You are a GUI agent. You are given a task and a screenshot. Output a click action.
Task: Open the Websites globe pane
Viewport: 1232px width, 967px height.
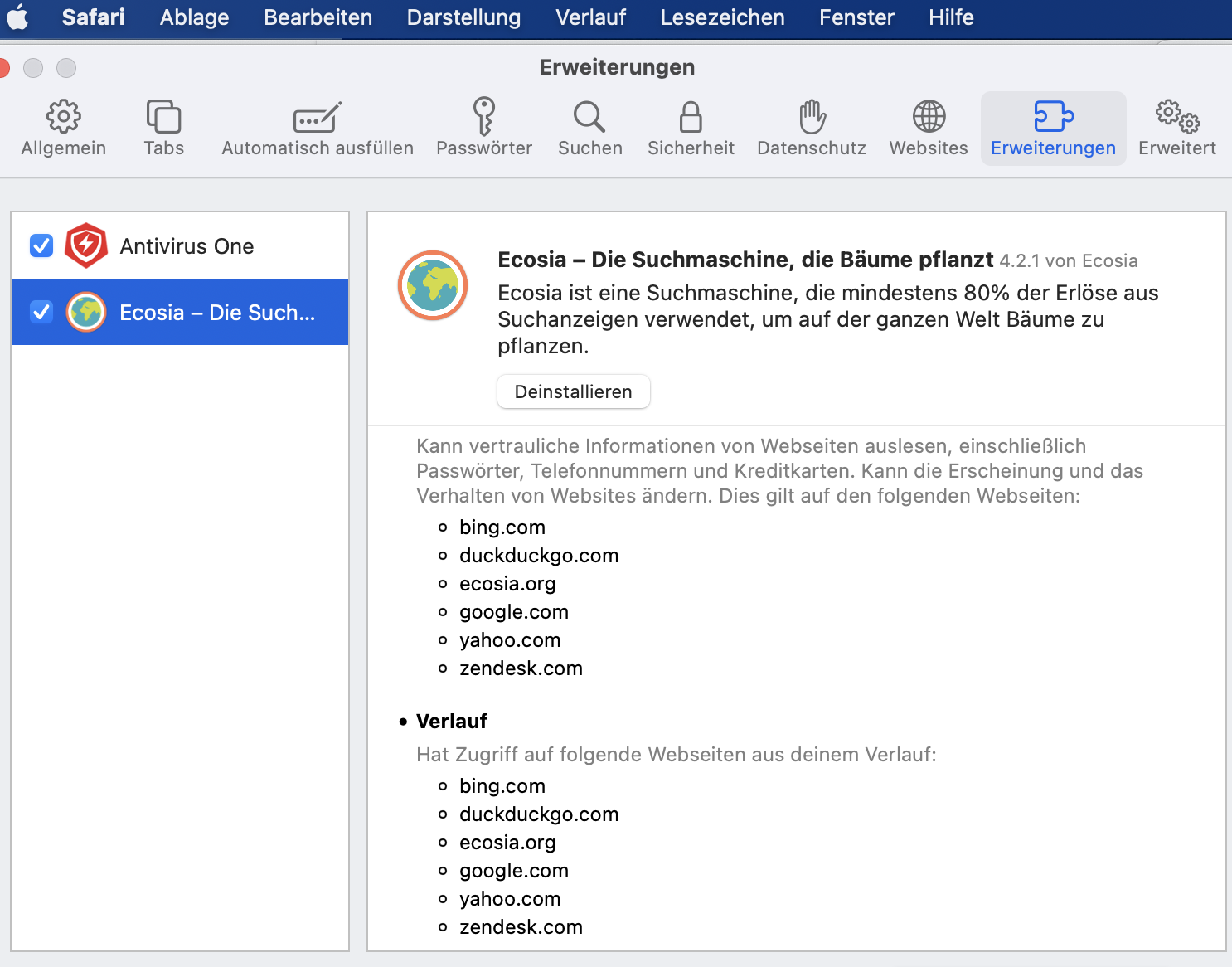click(x=929, y=129)
